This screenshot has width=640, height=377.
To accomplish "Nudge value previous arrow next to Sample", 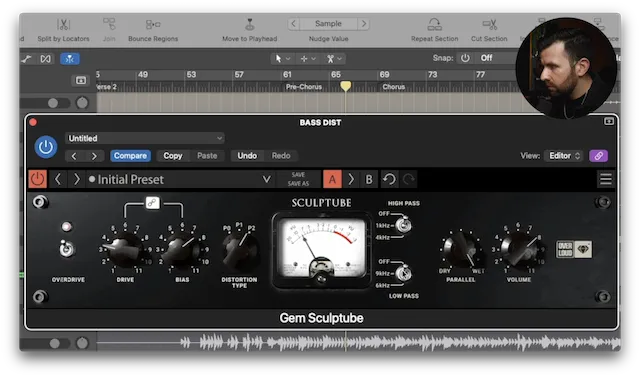I will coord(293,24).
